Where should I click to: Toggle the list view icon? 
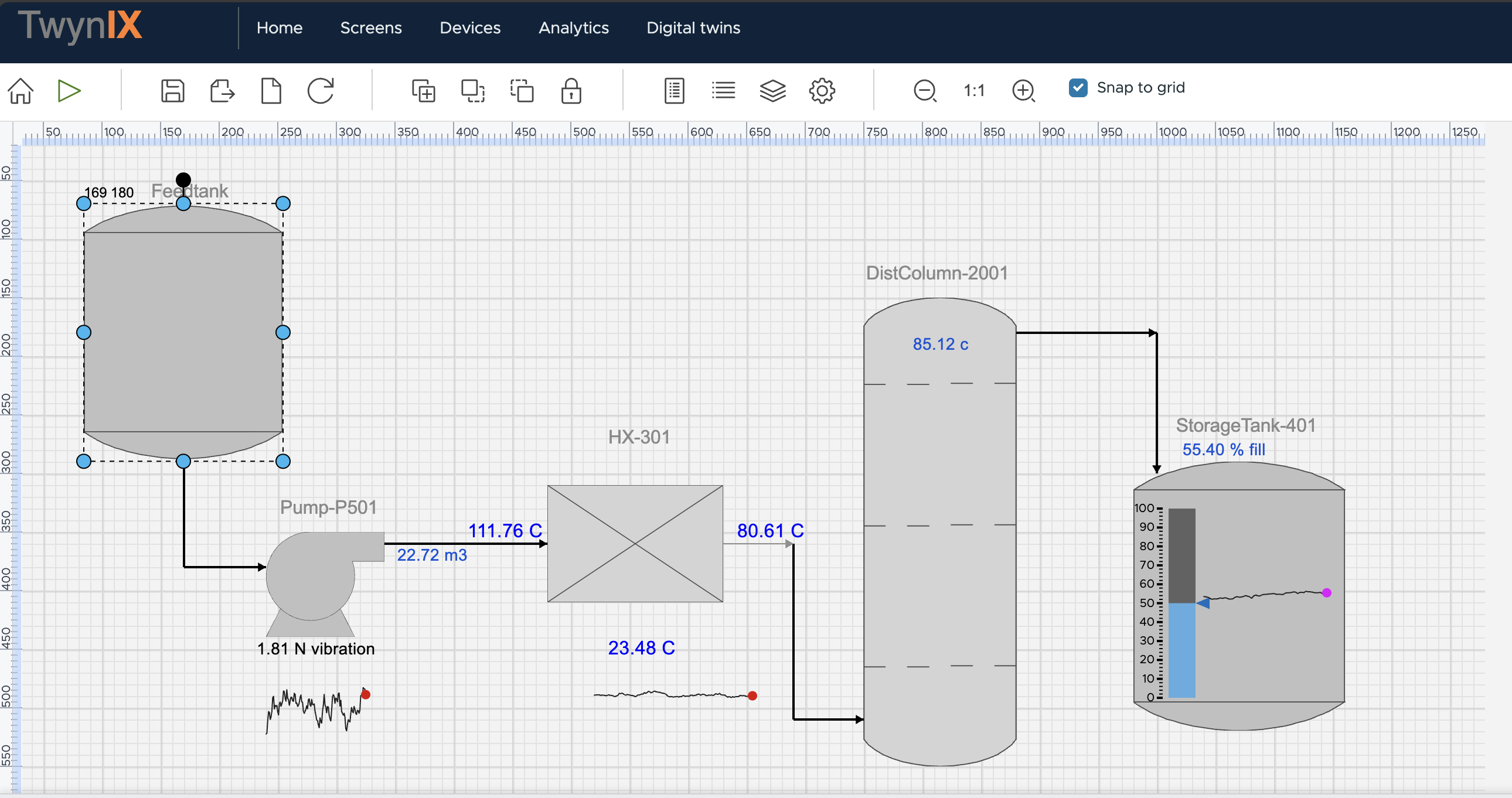click(x=723, y=90)
